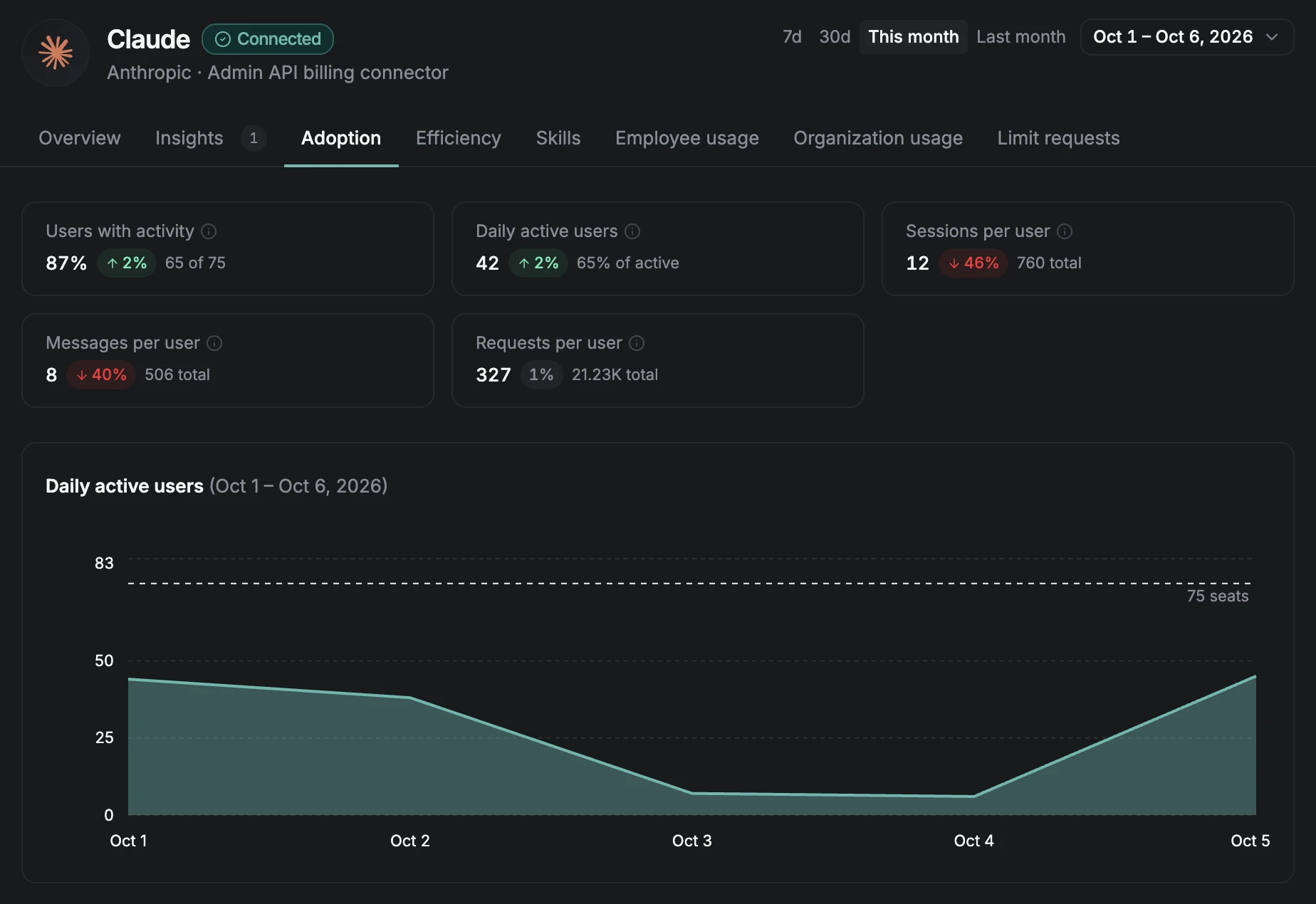
Task: Select the Last month range
Action: (1021, 37)
